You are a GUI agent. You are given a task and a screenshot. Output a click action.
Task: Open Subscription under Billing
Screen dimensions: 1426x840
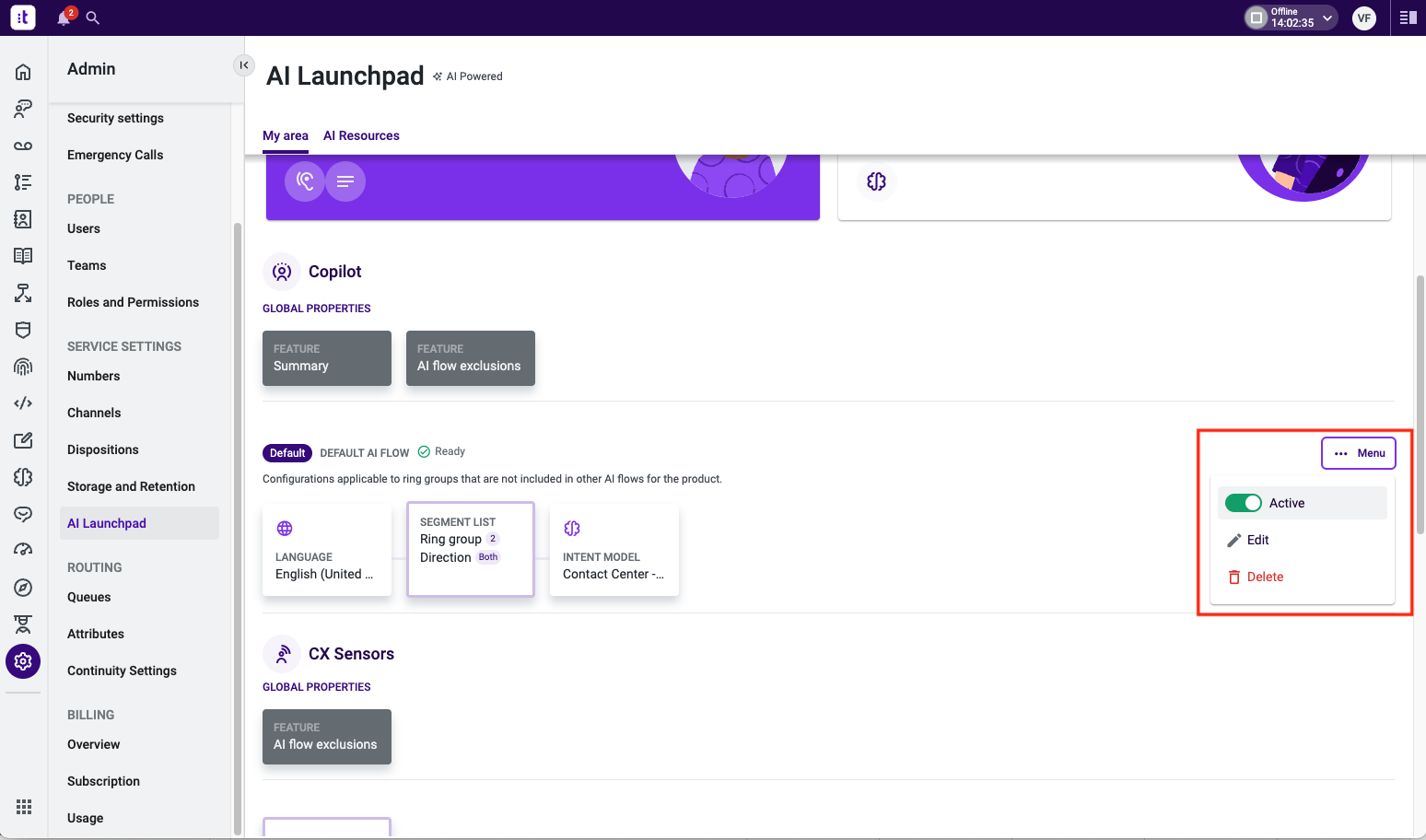click(103, 781)
